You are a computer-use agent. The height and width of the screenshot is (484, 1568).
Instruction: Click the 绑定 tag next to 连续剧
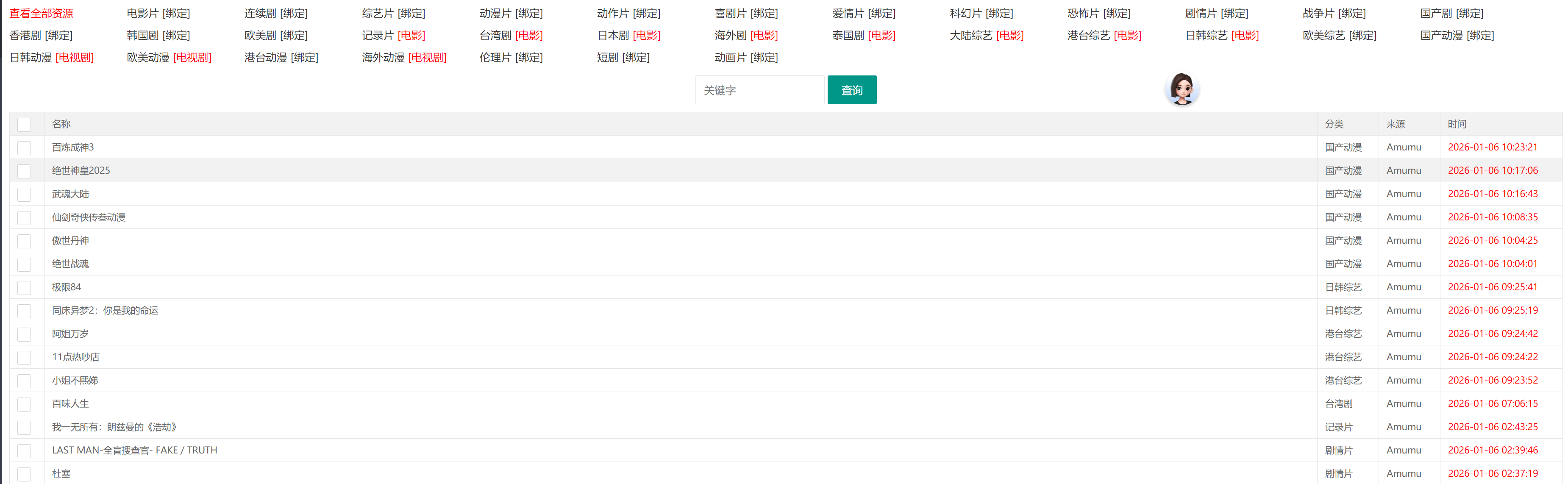pos(294,14)
